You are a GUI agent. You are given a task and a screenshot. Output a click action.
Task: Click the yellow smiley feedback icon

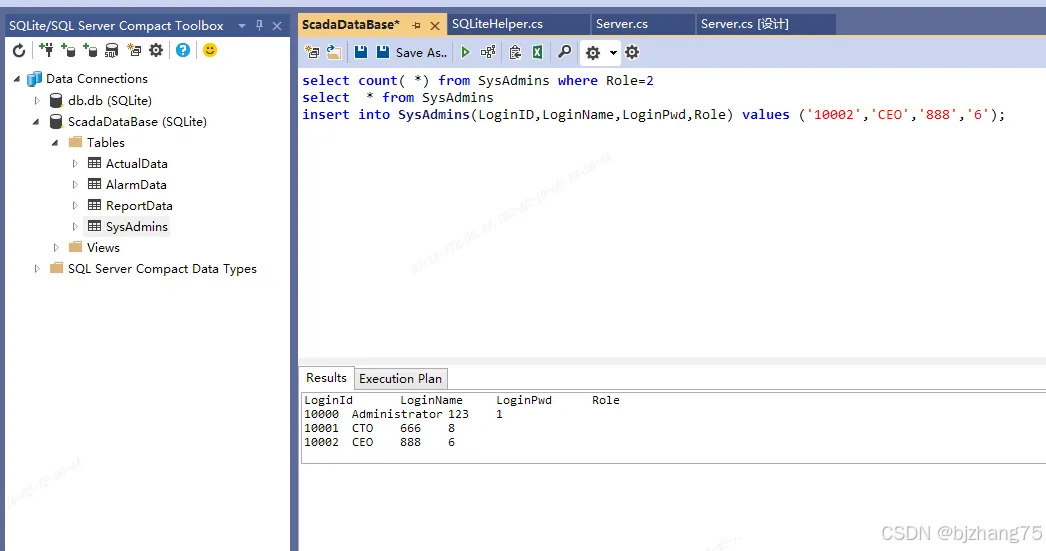tap(209, 50)
